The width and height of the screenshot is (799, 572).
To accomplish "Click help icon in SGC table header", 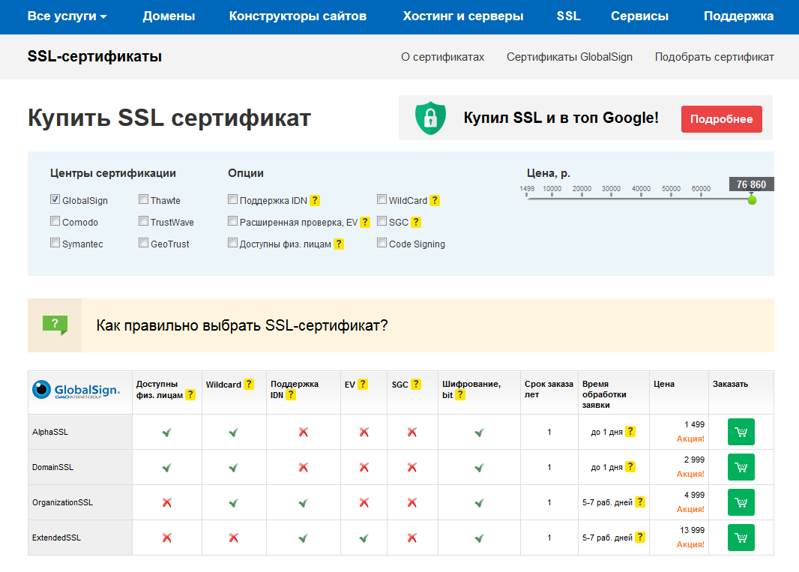I will coord(416,384).
